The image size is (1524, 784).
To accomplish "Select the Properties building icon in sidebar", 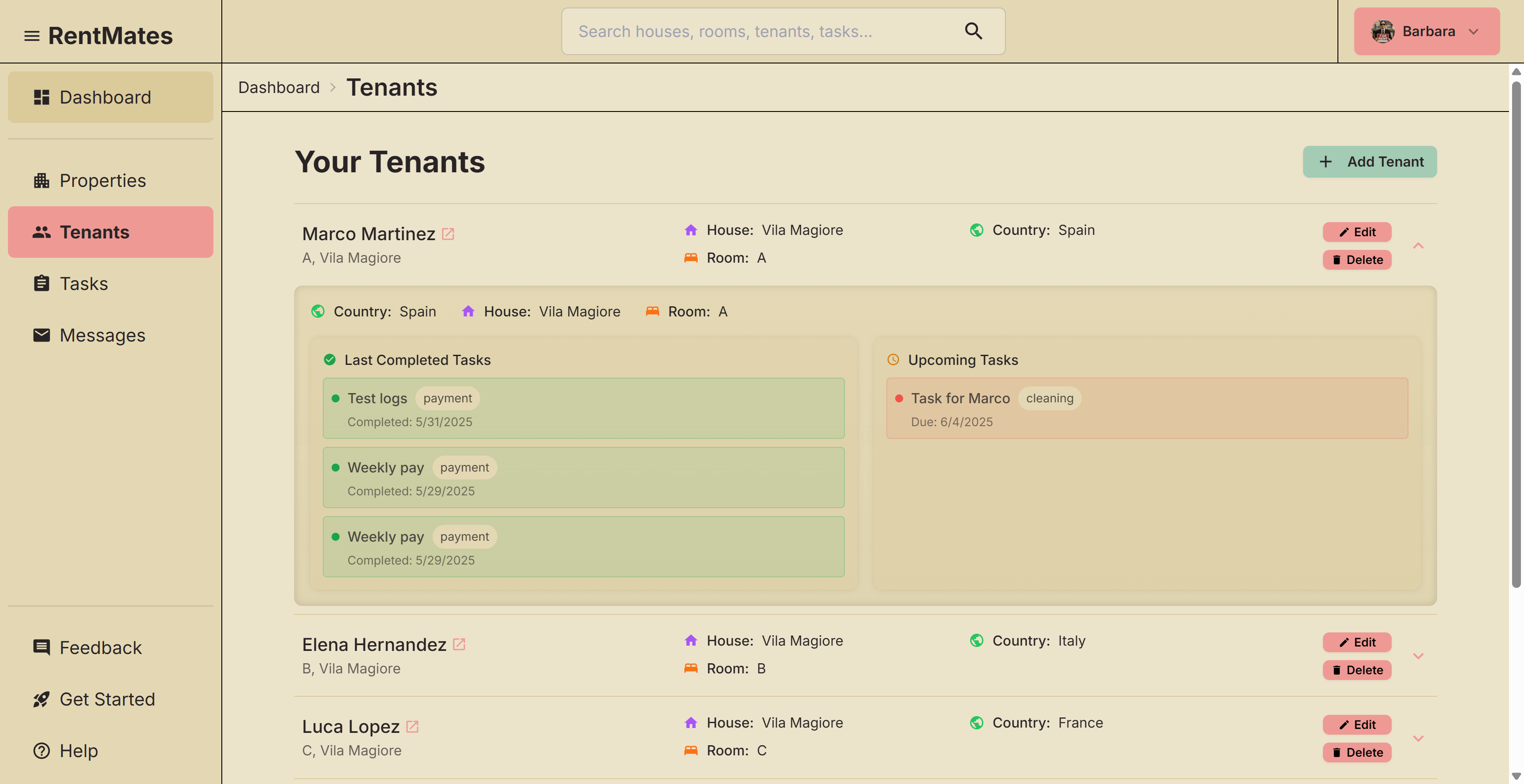I will [x=41, y=180].
